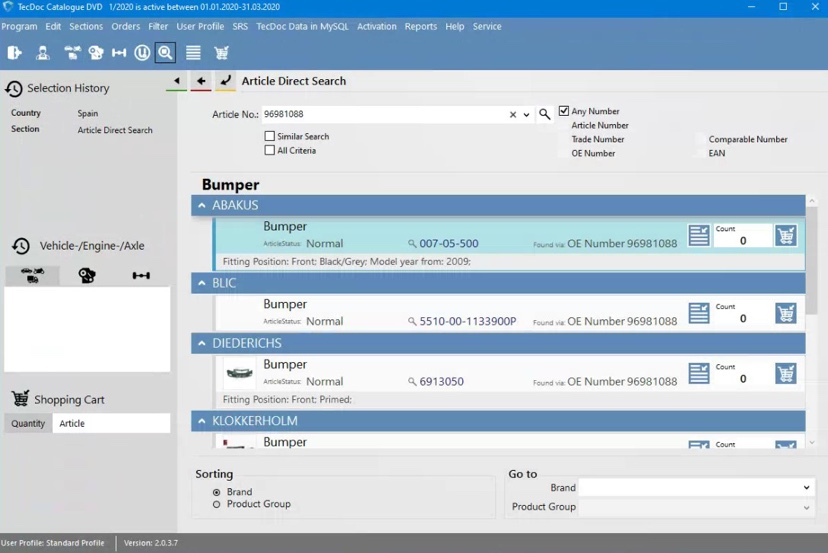
Task: Open details icon for ABAKUS 007-05-500
Action: [x=699, y=236]
